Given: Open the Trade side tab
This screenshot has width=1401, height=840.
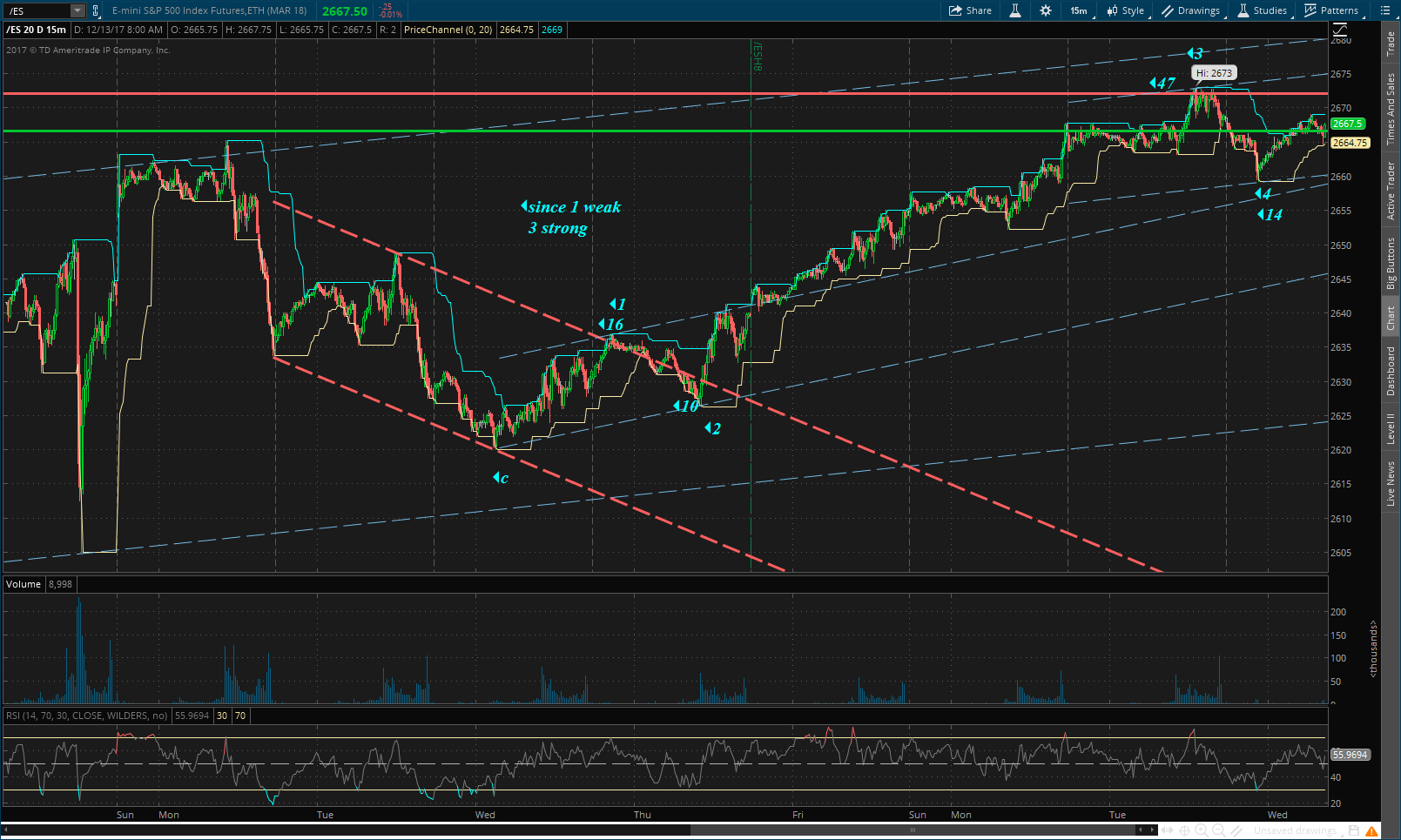Looking at the screenshot, I should click(1391, 44).
